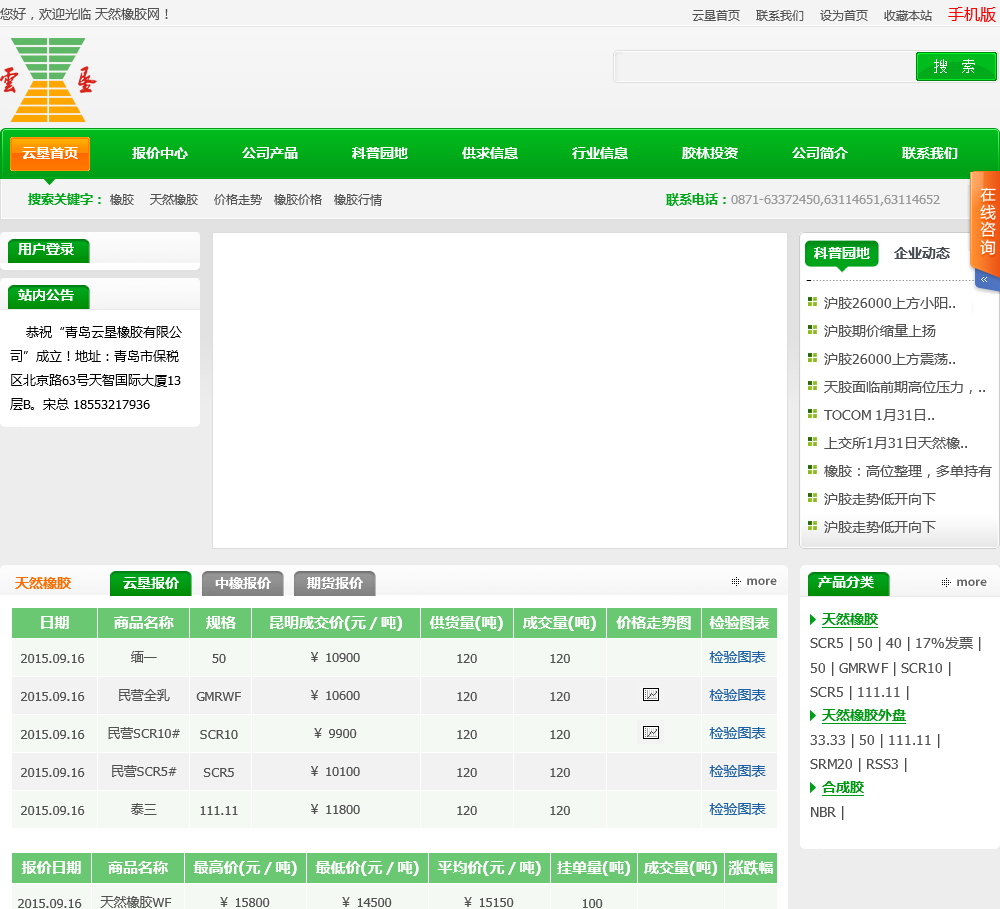Image resolution: width=1000 pixels, height=909 pixels.
Task: Open 供求信息 navigation item
Action: tap(490, 153)
